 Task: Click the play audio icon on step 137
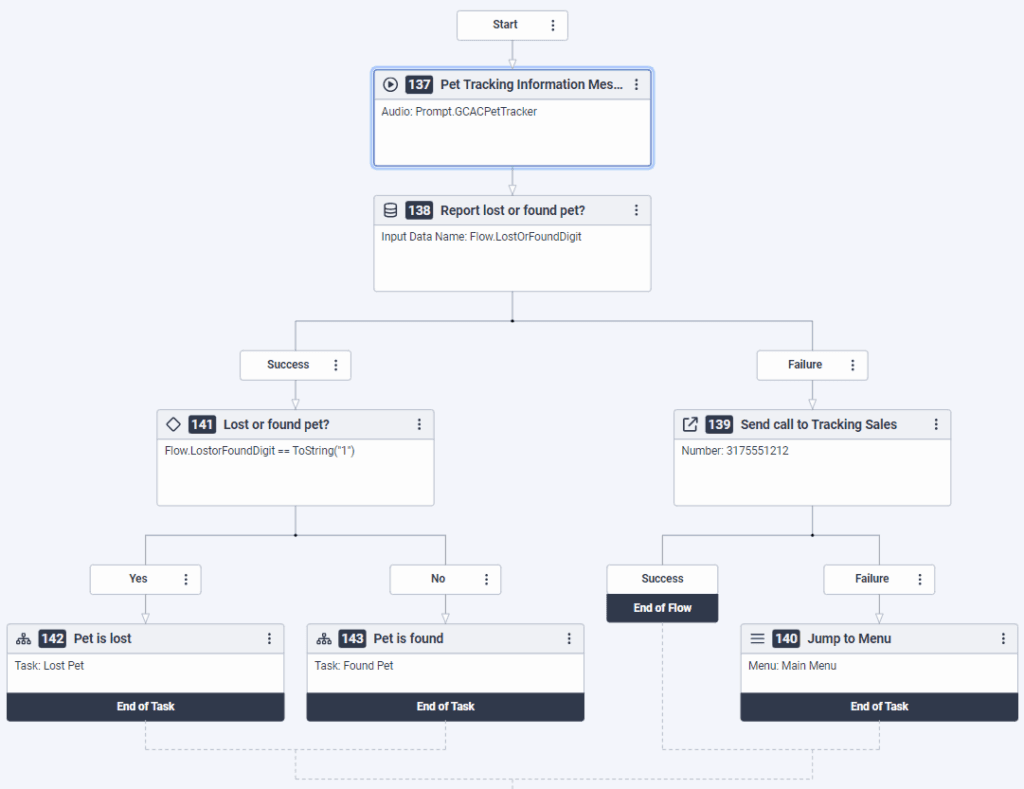pos(391,85)
